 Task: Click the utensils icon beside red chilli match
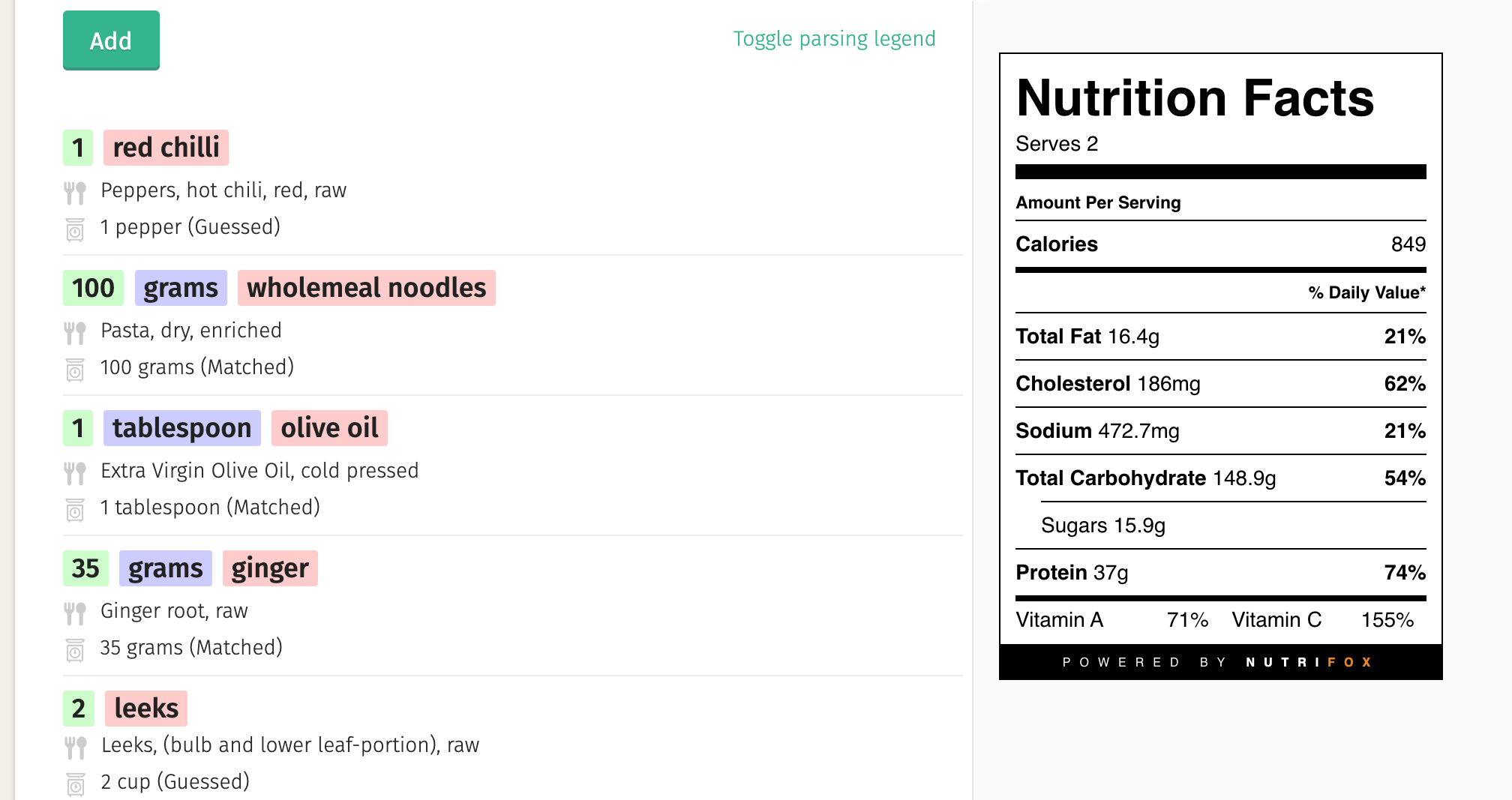[x=75, y=191]
